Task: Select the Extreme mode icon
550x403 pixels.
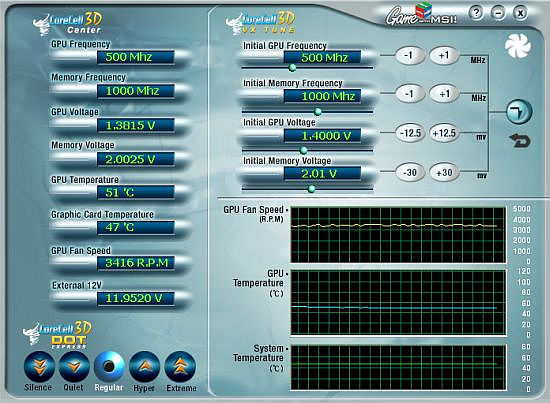Action: (180, 367)
